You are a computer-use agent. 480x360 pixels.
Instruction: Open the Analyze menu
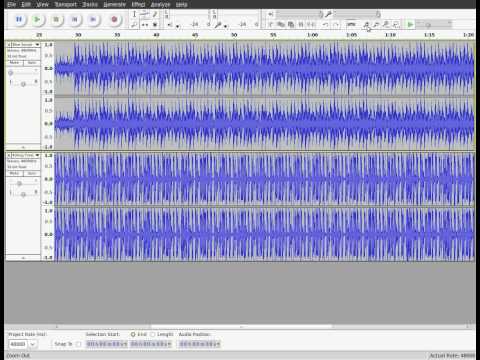tap(160, 4)
